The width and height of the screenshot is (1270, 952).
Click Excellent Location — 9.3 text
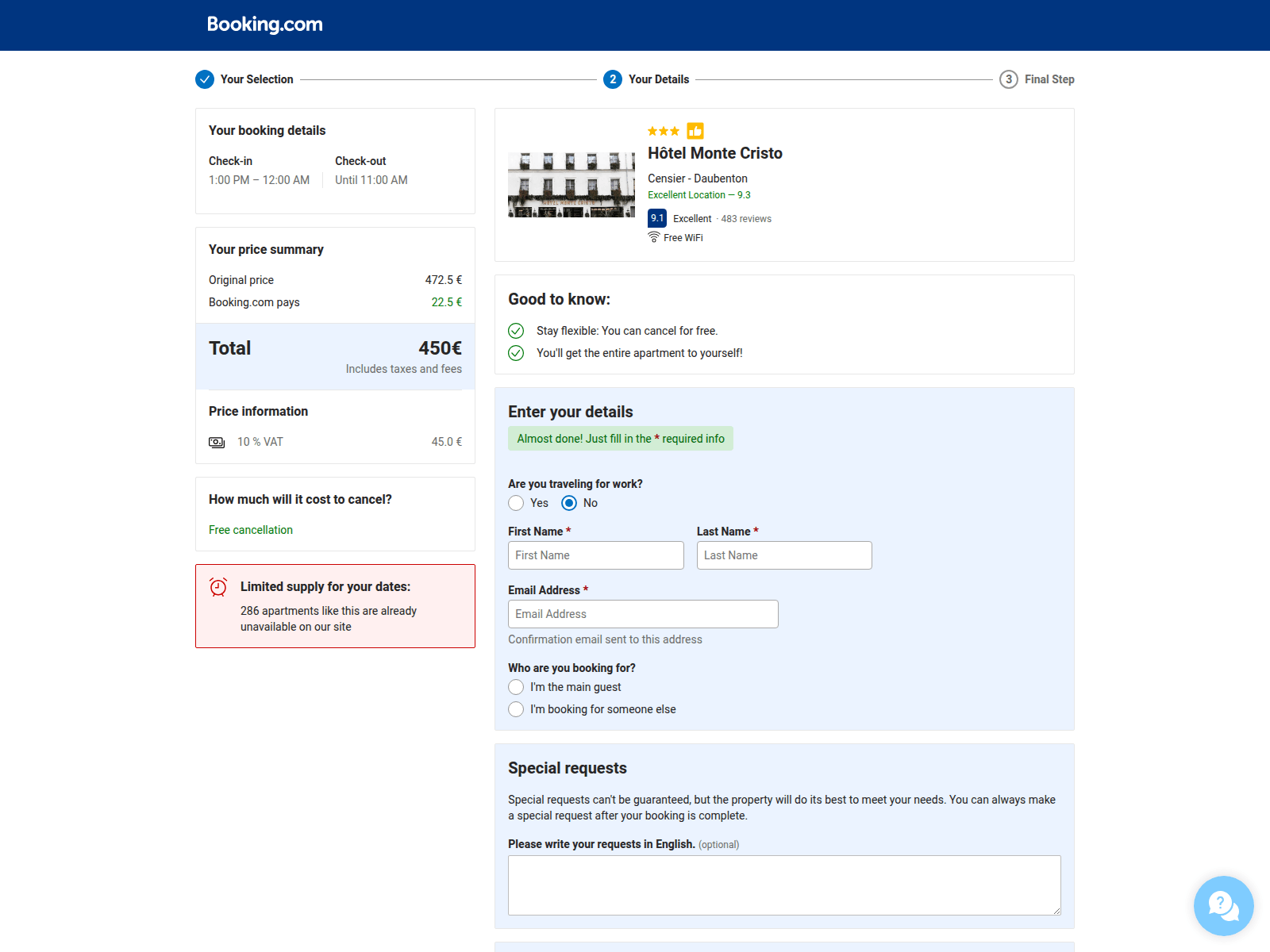[698, 195]
